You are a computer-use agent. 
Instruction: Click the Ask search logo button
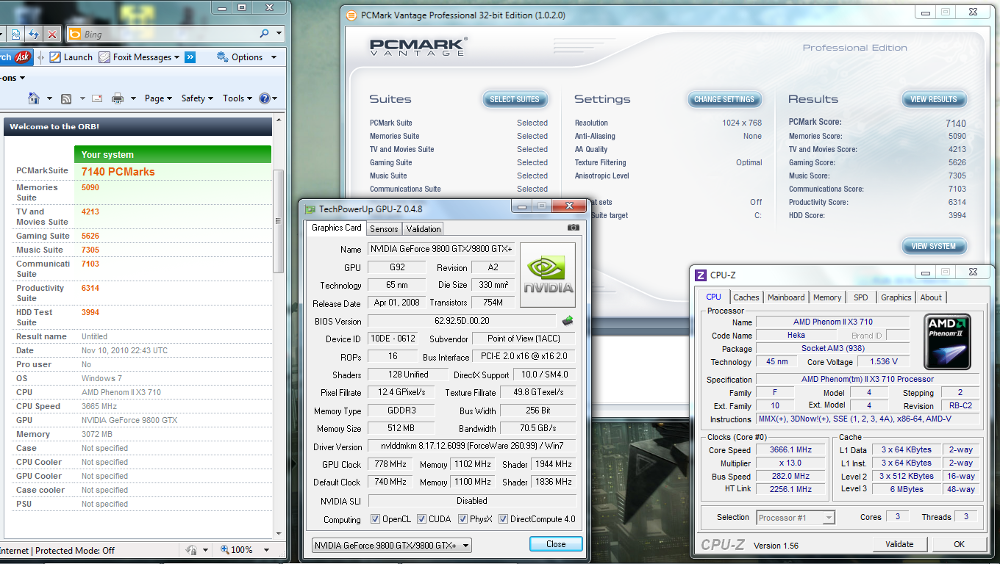(22, 57)
